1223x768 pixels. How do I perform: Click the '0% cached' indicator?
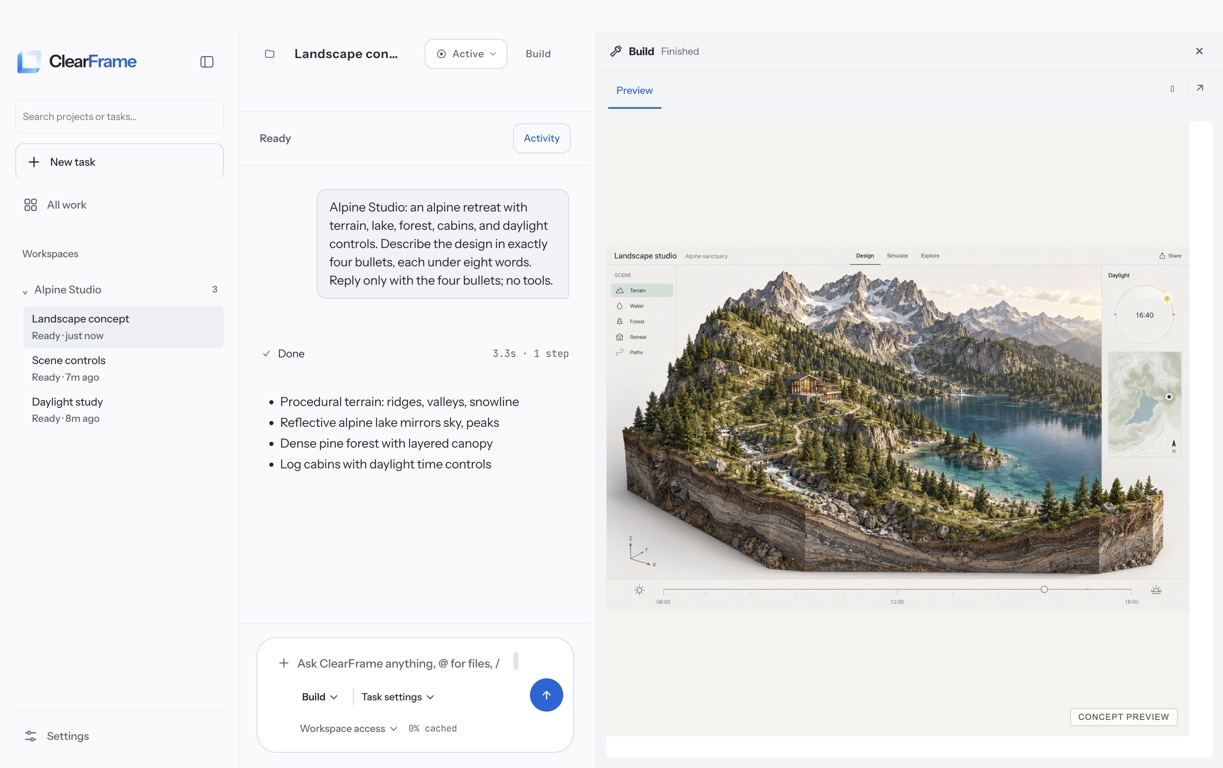tap(432, 729)
